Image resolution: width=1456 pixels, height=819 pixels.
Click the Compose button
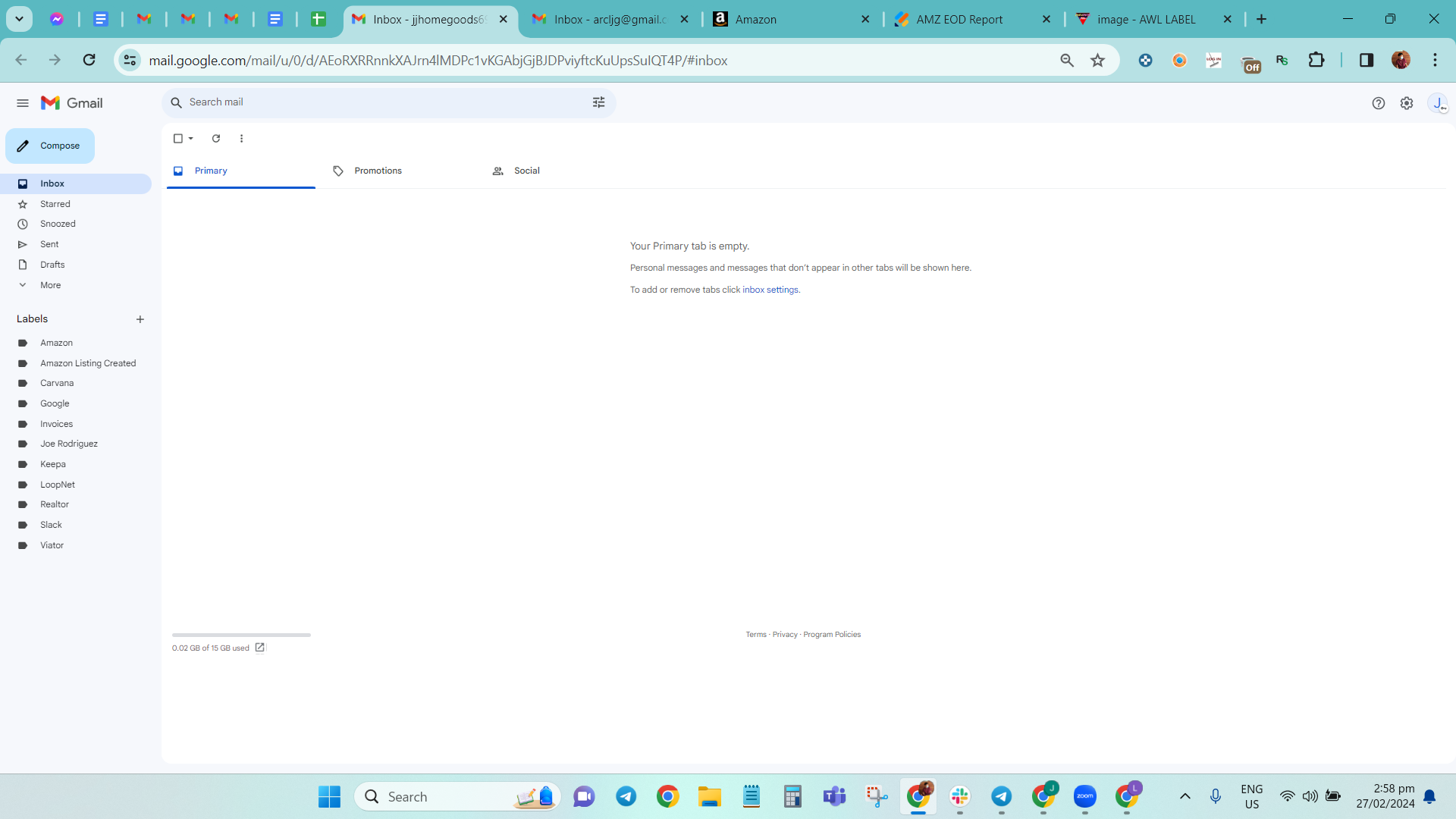click(50, 146)
